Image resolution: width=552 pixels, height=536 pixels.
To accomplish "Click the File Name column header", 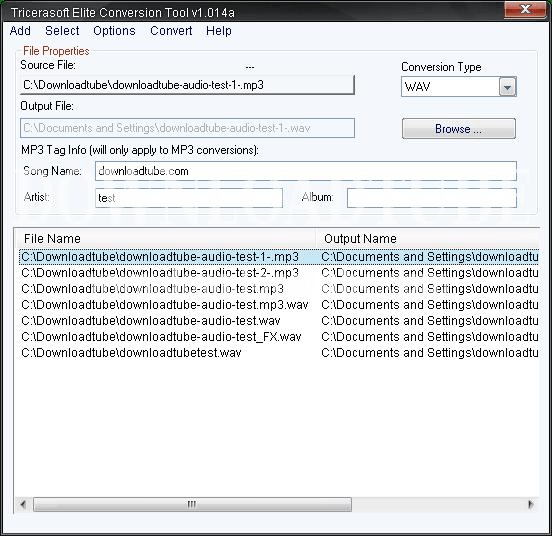I will pyautogui.click(x=166, y=238).
